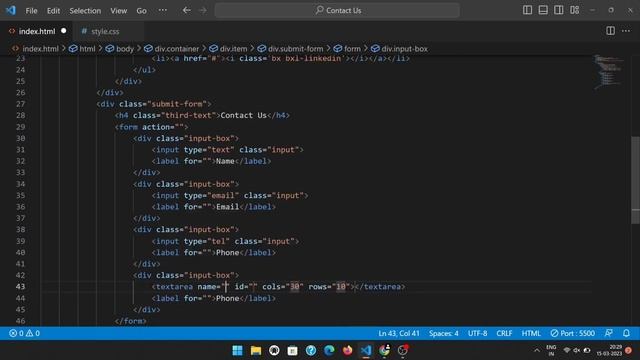Click the feedback icon in status bar
Viewport: 640px width, 360px height.
click(x=609, y=333)
